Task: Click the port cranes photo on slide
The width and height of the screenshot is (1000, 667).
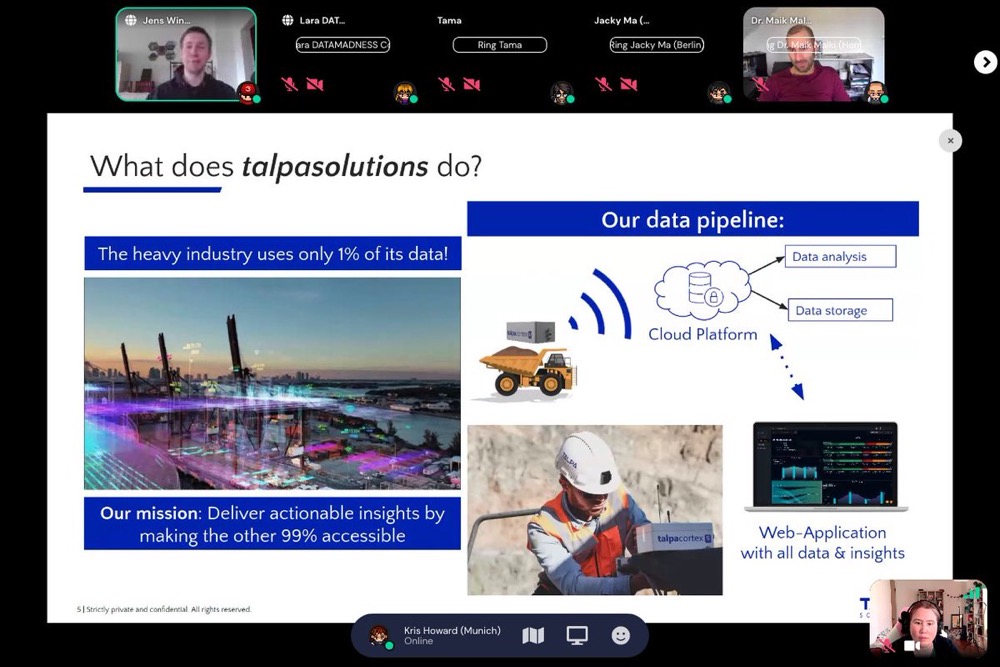Action: [272, 383]
